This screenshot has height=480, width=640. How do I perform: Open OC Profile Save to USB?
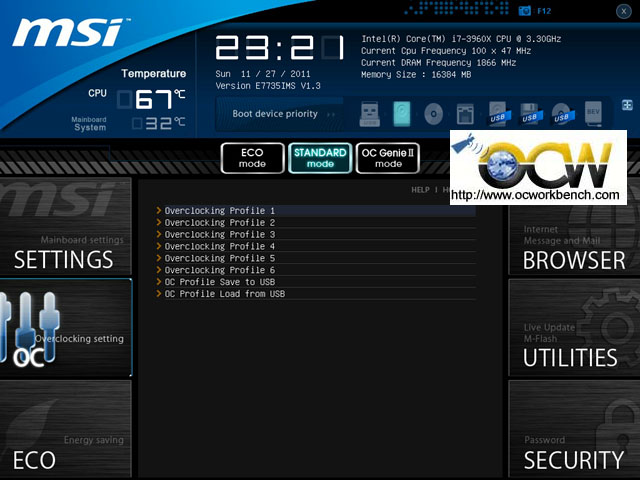(x=315, y=282)
